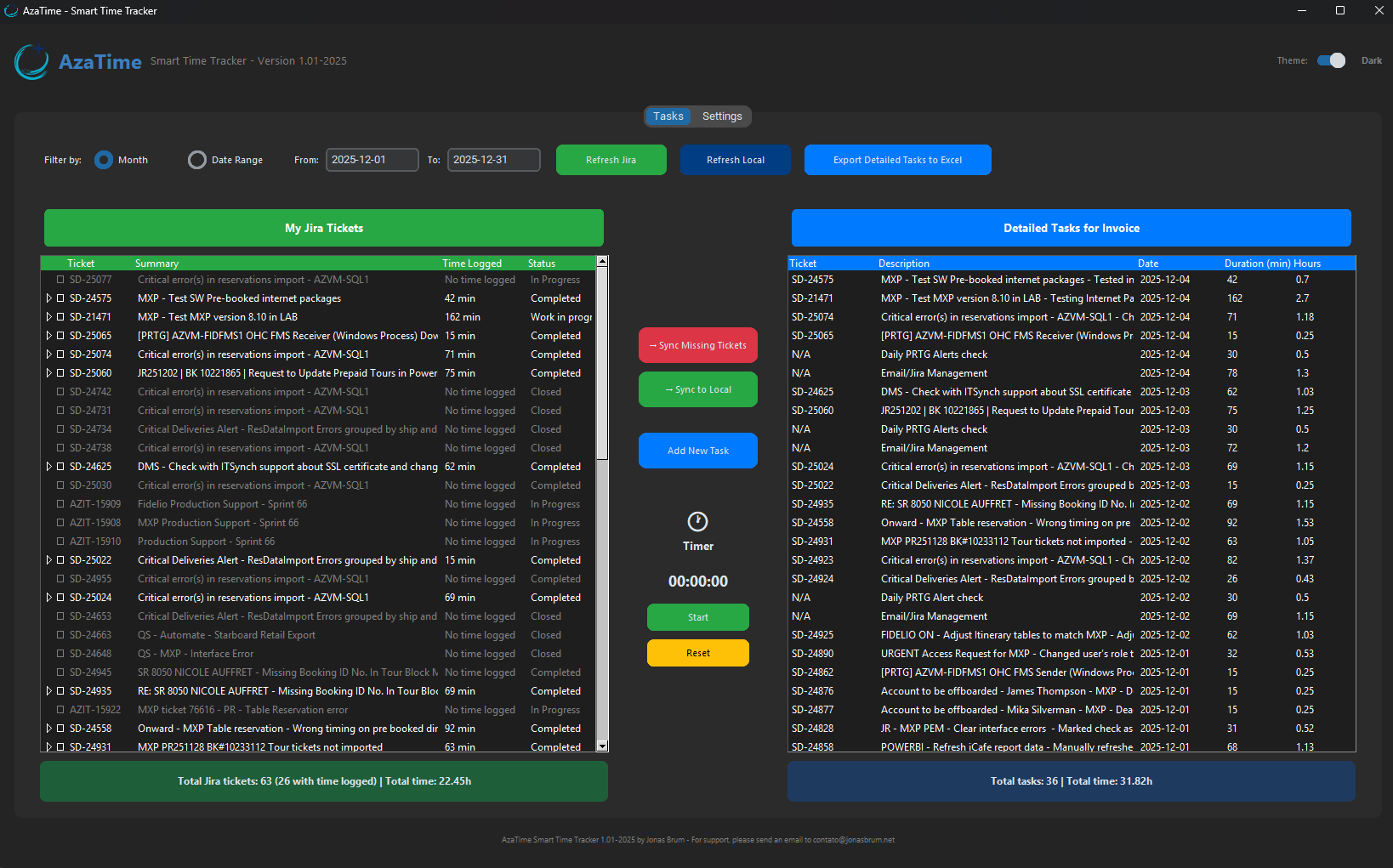Click the AzaTime logo icon
Image resolution: width=1393 pixels, height=868 pixels.
coord(31,62)
